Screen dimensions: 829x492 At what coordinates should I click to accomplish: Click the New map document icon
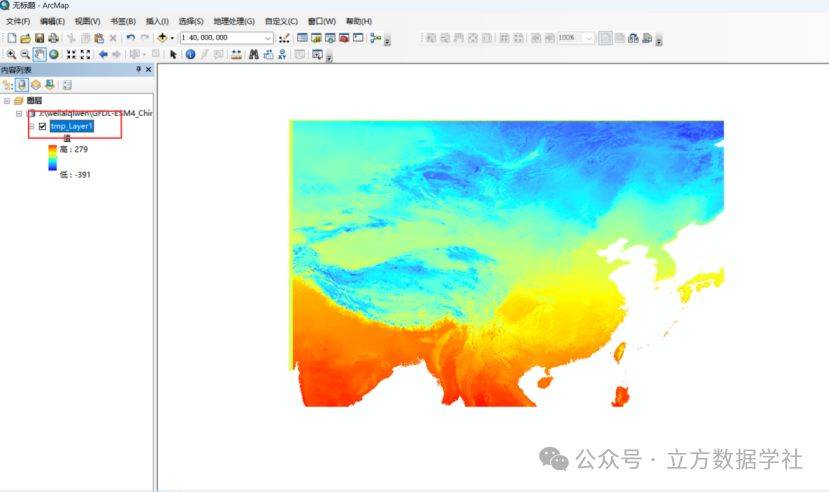click(12, 38)
